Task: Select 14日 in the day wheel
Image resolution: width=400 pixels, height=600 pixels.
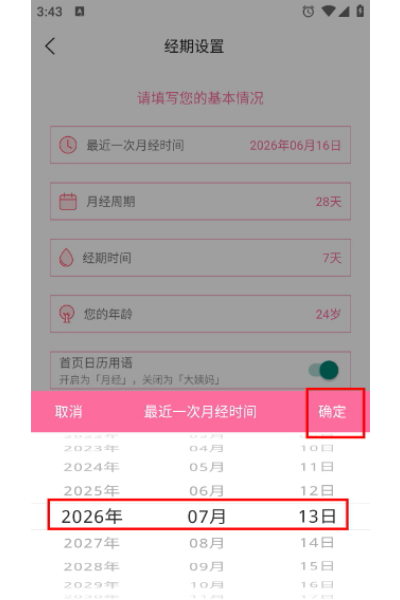Action: [317, 543]
